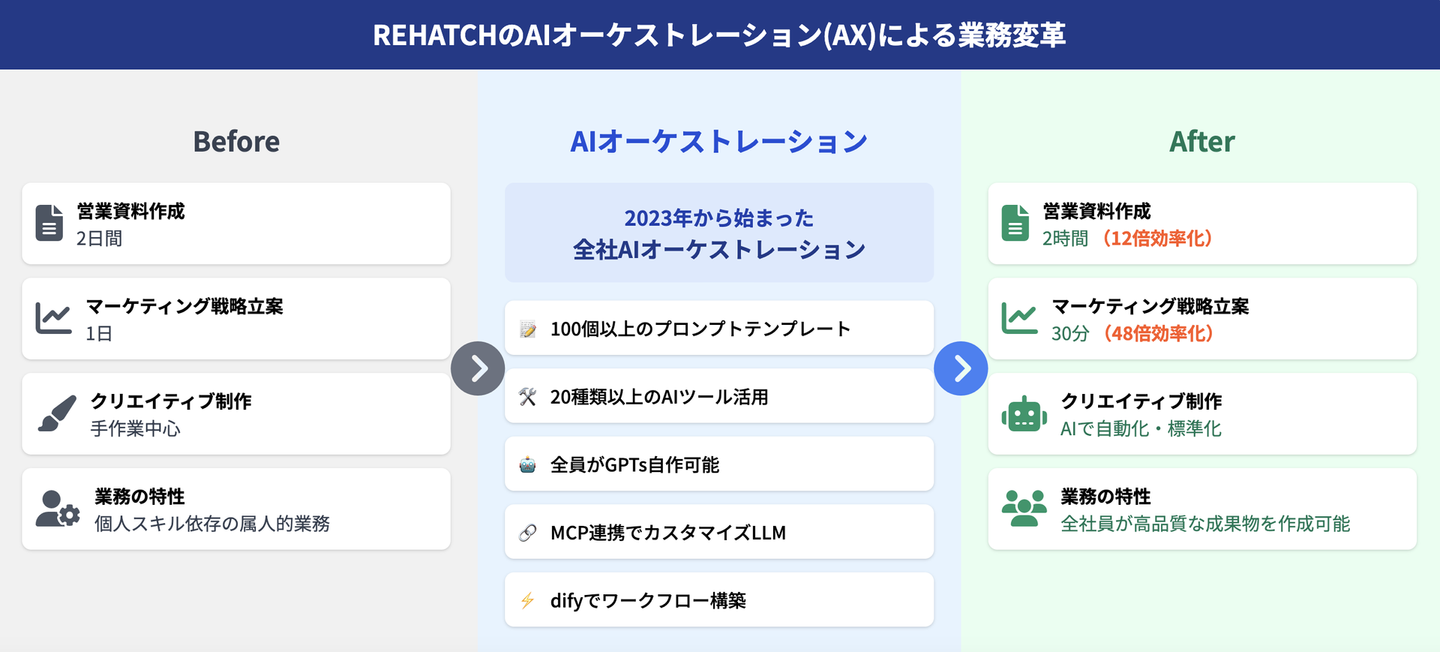Click the 2023年から始まった全社AIオーケストレーション banner

coord(719,233)
